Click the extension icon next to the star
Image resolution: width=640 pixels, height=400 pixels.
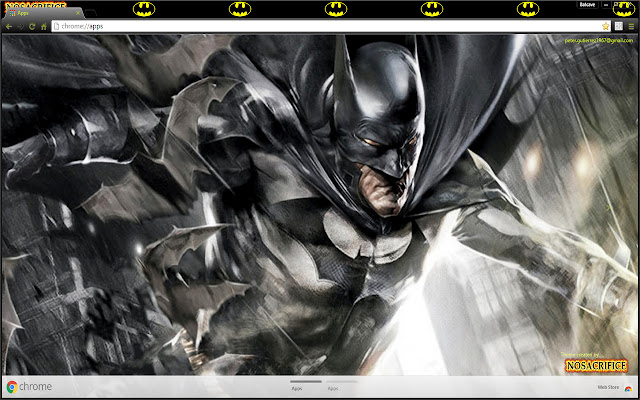[x=619, y=26]
